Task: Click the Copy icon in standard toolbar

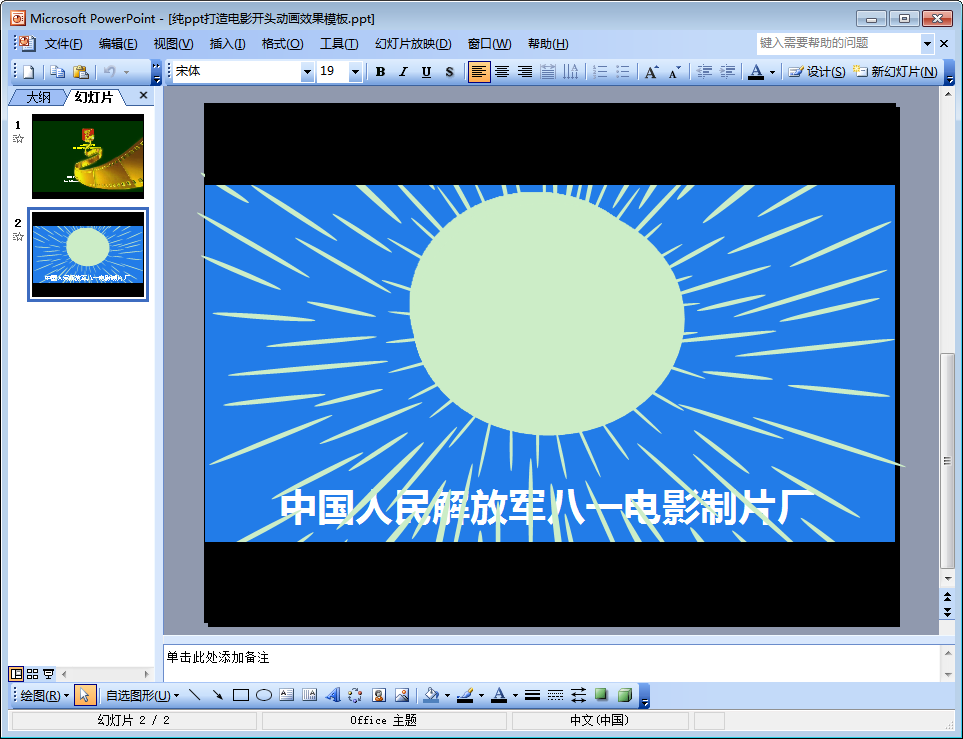Action: point(57,72)
